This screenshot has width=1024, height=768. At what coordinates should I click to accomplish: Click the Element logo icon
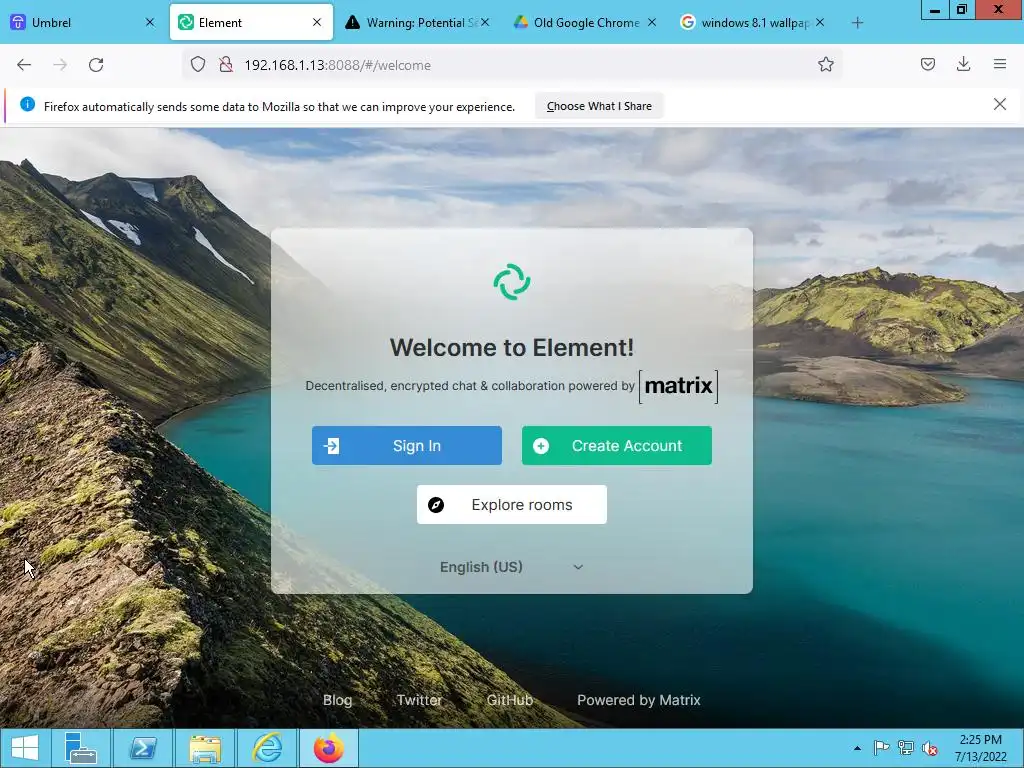(x=512, y=282)
